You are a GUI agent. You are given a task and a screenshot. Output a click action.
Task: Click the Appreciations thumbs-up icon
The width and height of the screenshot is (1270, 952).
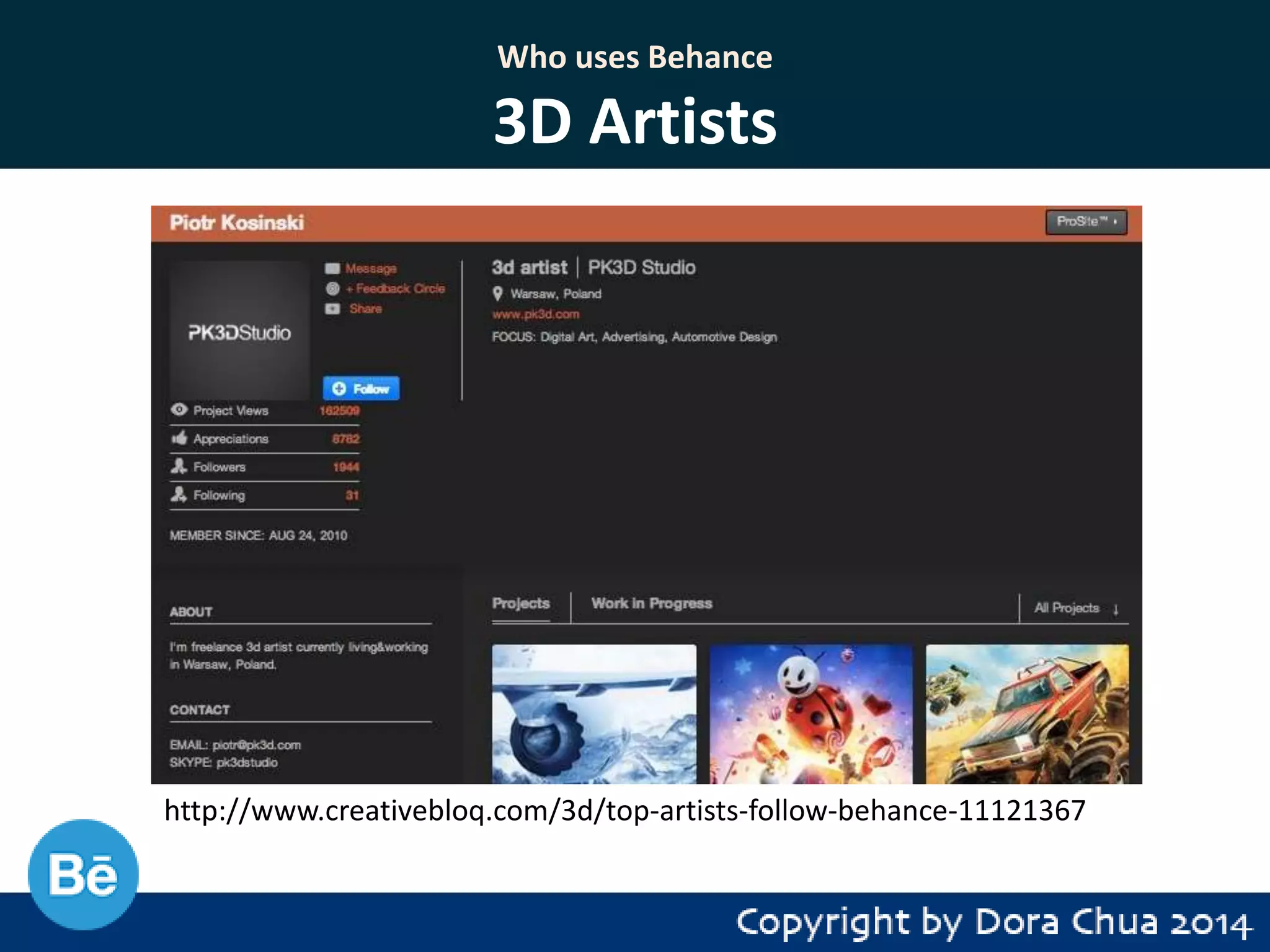[179, 438]
